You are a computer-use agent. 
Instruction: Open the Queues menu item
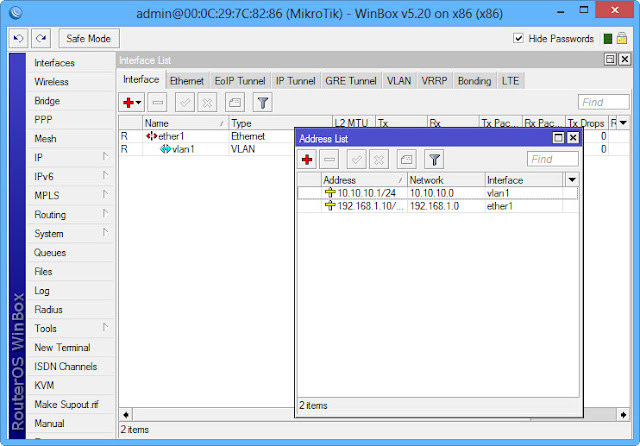[70, 253]
